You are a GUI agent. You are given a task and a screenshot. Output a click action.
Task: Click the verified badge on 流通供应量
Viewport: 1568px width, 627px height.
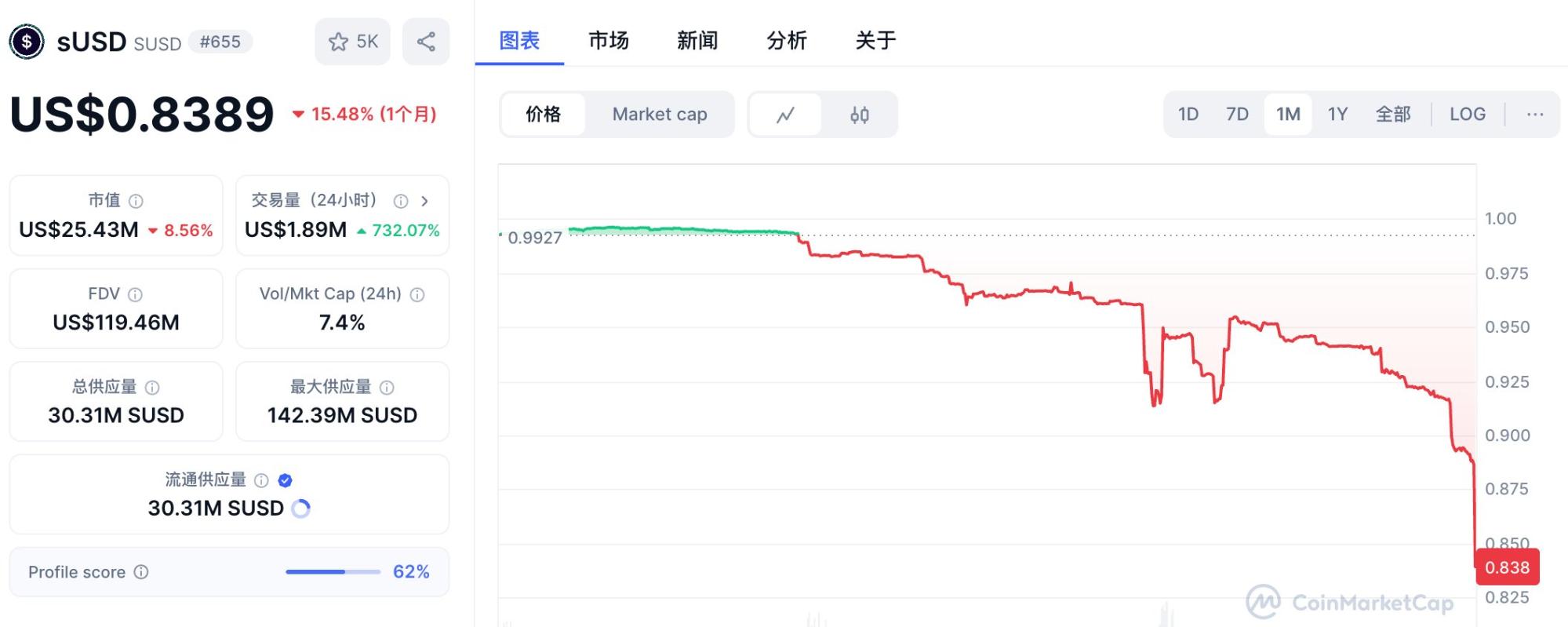pyautogui.click(x=285, y=480)
